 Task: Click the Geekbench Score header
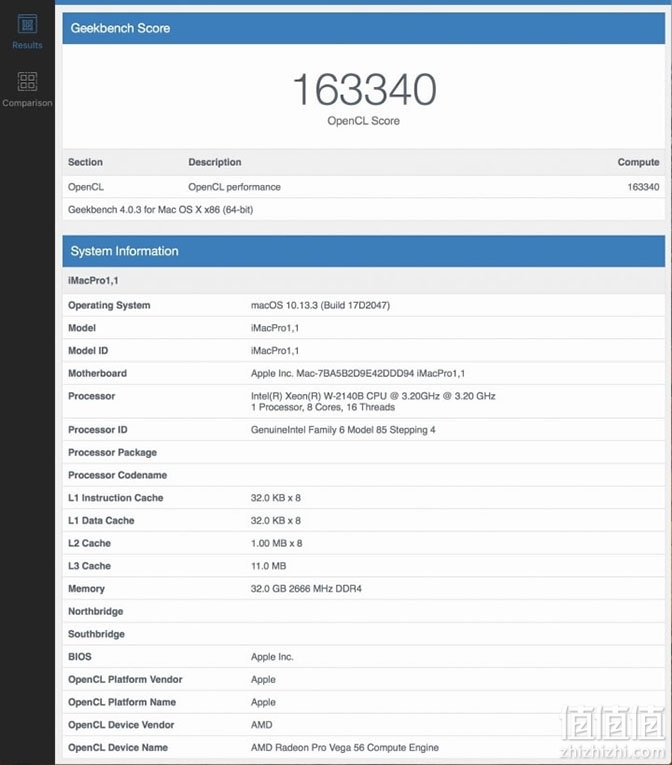pyautogui.click(x=364, y=28)
